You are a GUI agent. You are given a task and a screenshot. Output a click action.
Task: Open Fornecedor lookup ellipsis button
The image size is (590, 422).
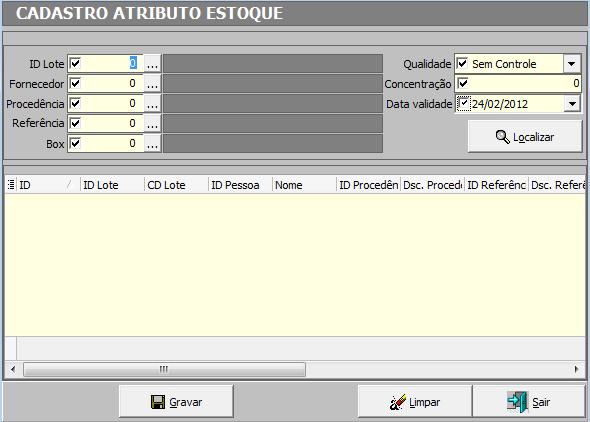152,83
